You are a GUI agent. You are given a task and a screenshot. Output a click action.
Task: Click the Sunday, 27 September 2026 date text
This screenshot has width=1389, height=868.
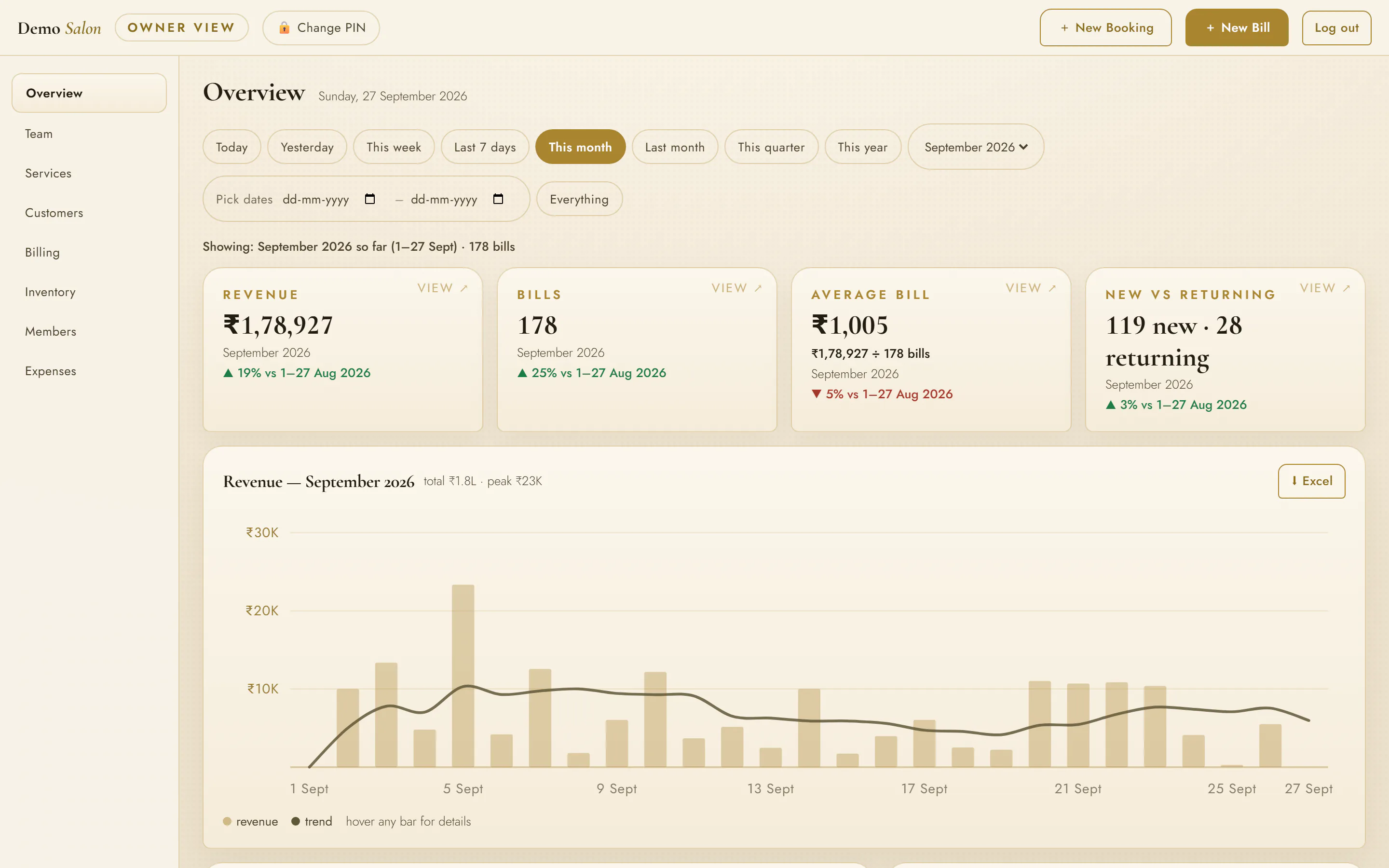[x=393, y=96]
